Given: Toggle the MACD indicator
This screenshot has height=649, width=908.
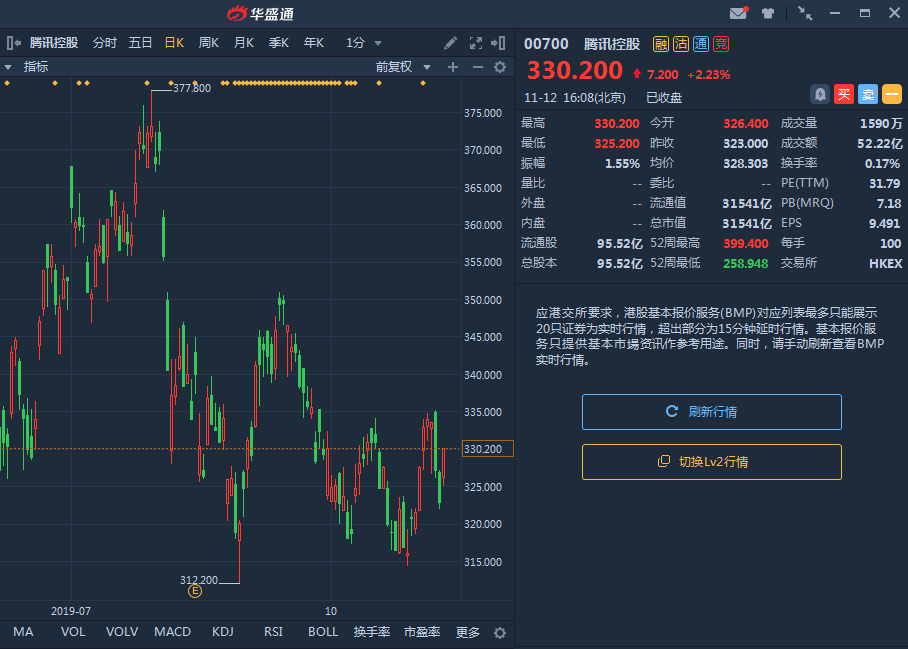Looking at the screenshot, I should pyautogui.click(x=173, y=632).
